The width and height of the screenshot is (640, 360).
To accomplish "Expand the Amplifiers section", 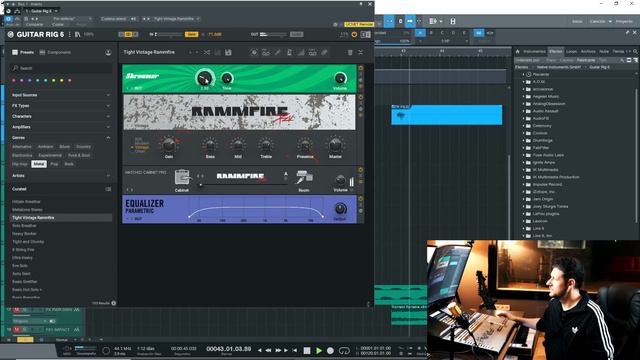I will [108, 127].
